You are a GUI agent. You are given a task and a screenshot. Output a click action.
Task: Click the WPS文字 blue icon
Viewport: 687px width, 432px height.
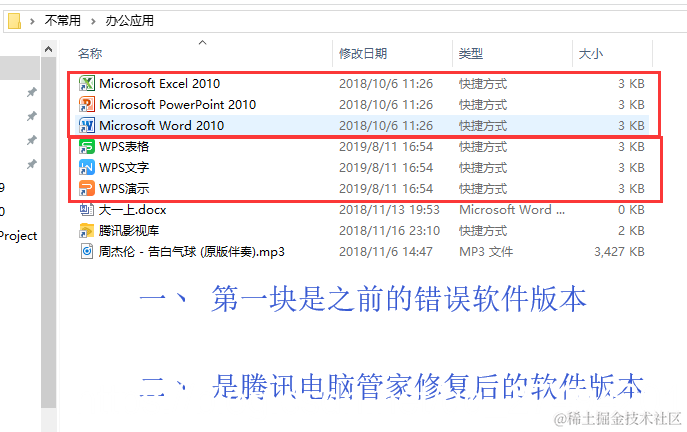click(87, 167)
